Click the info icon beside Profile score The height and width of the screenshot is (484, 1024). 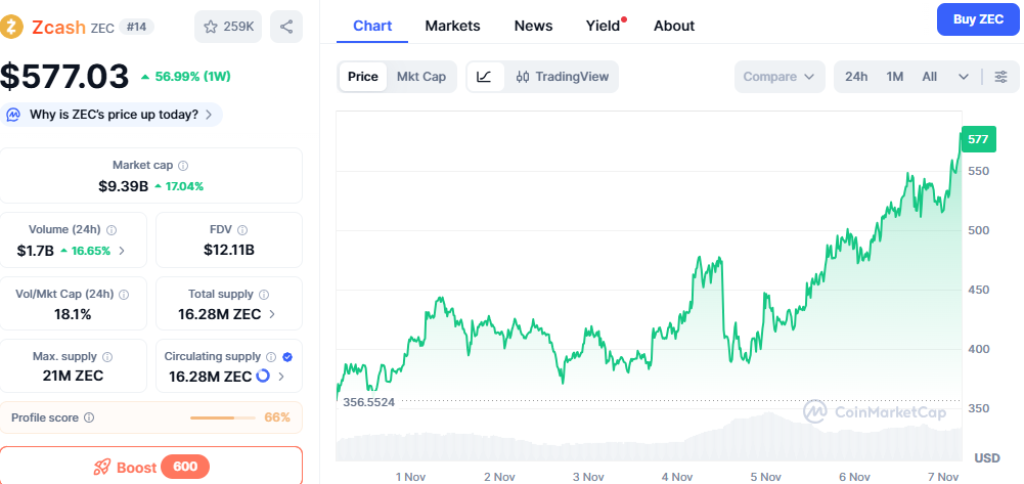pyautogui.click(x=89, y=417)
